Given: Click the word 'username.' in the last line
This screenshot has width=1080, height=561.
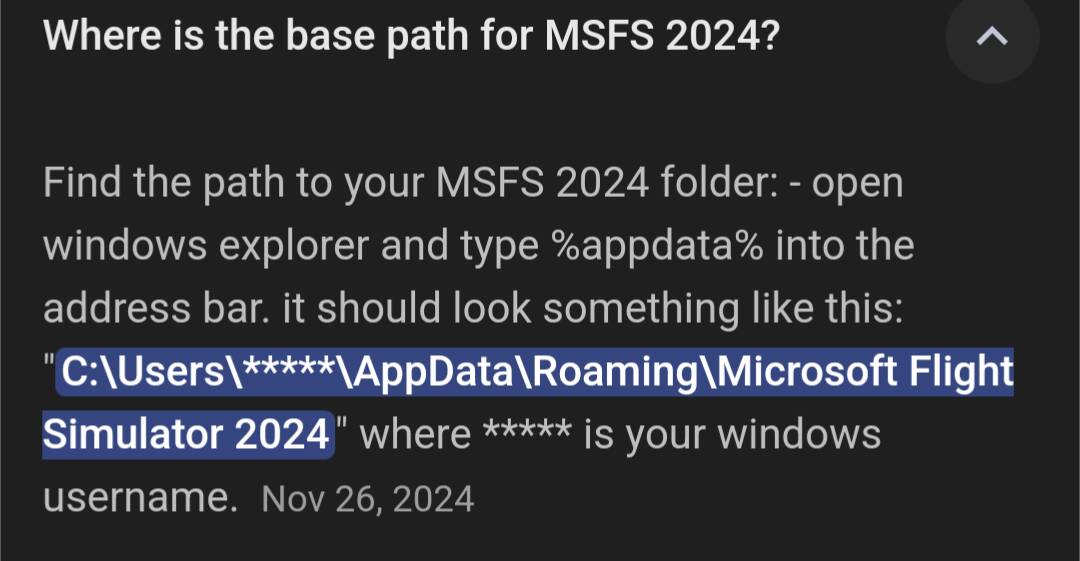Looking at the screenshot, I should point(141,498).
